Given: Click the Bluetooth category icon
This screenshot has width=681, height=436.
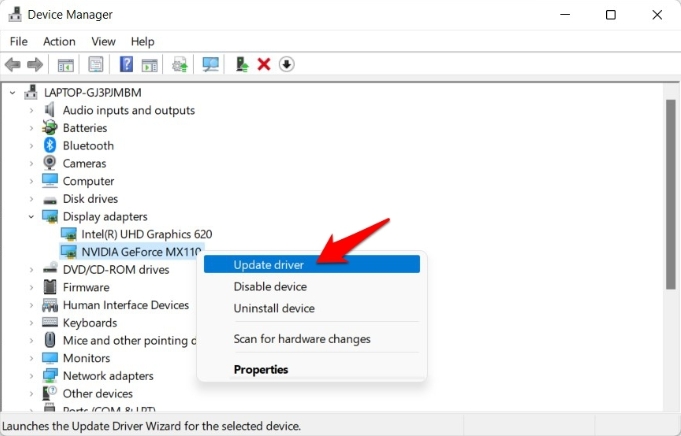Looking at the screenshot, I should tap(50, 145).
